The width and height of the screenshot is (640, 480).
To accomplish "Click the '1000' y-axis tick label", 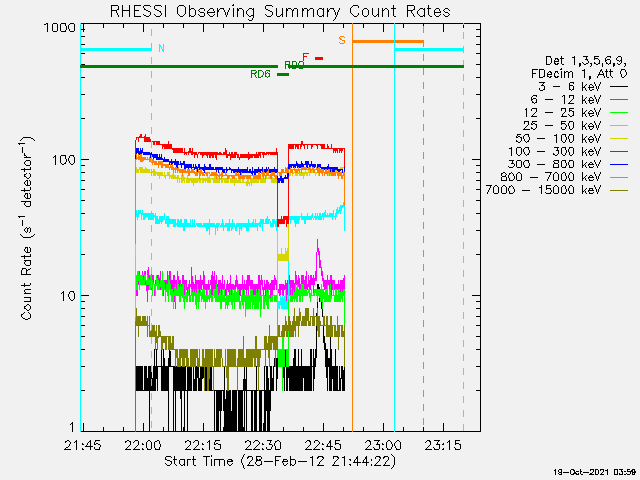I will pyautogui.click(x=60, y=28).
